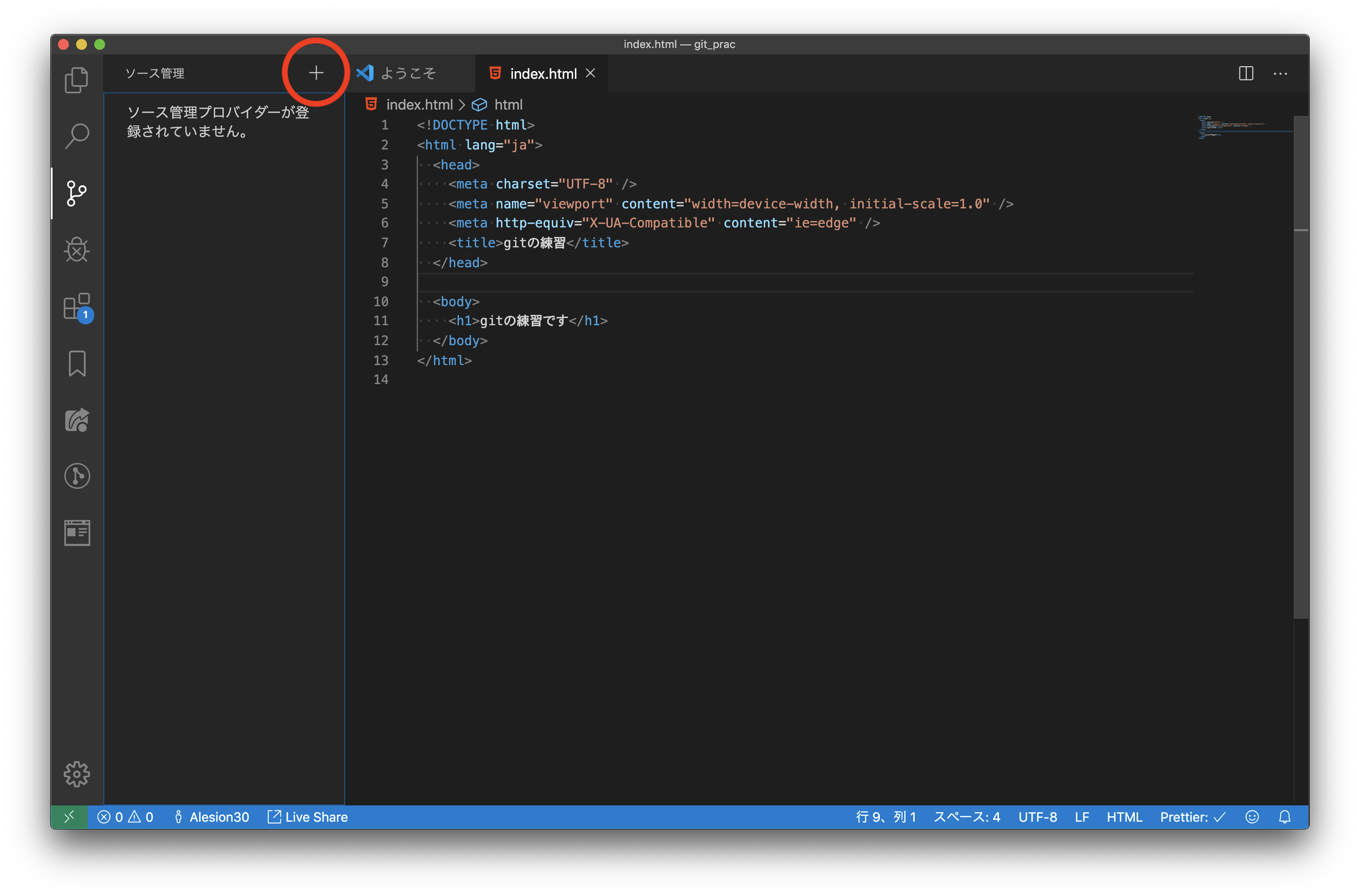The height and width of the screenshot is (896, 1360).
Task: Open the Explorer sidebar icon
Action: tap(77, 79)
